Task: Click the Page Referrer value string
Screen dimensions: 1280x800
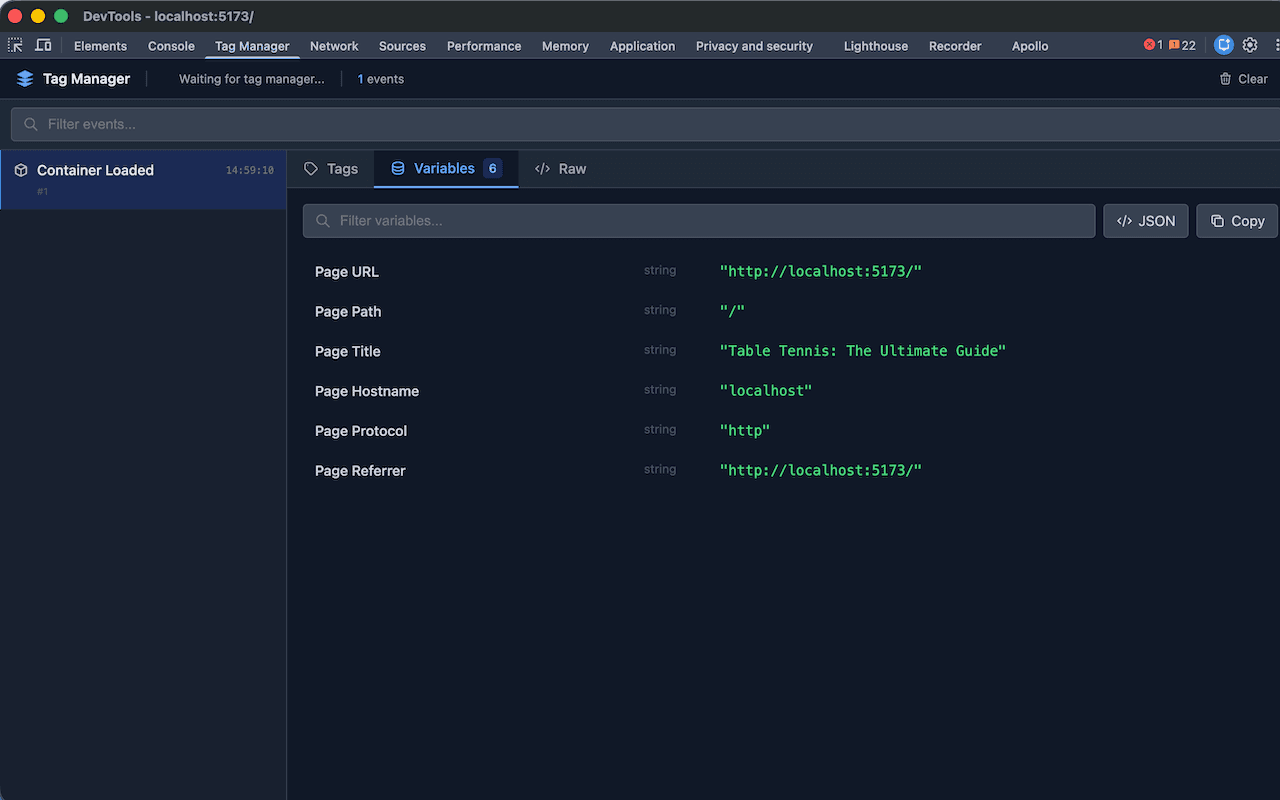Action: click(821, 470)
